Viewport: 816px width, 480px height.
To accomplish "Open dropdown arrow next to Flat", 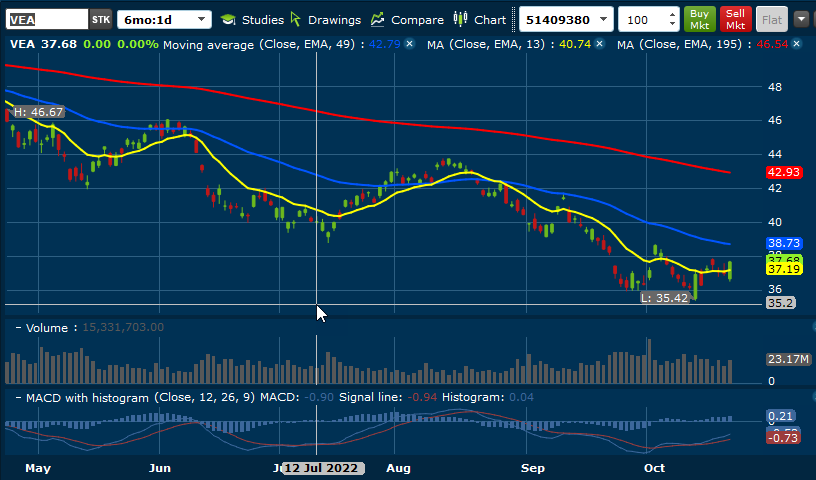I will (x=801, y=20).
